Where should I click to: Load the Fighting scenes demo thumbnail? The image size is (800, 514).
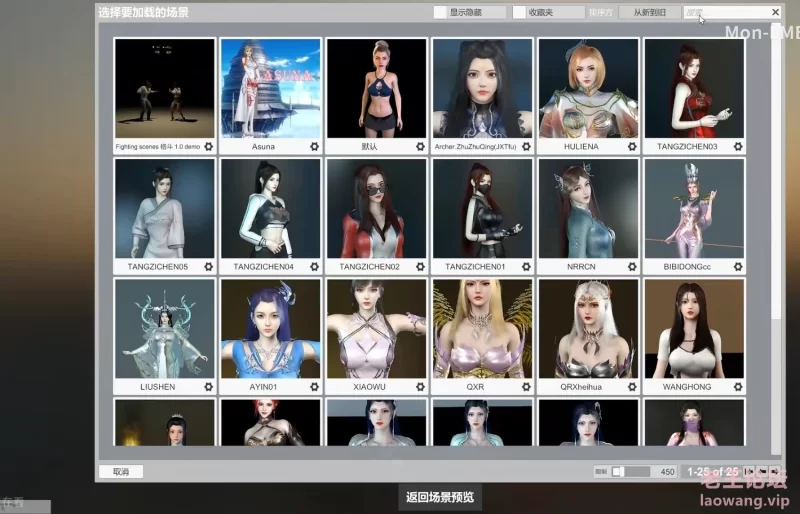(165, 88)
